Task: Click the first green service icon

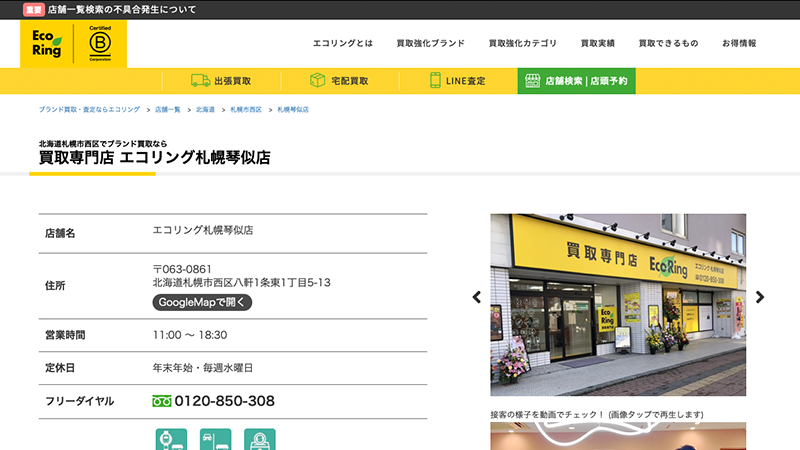Action: 170,439
